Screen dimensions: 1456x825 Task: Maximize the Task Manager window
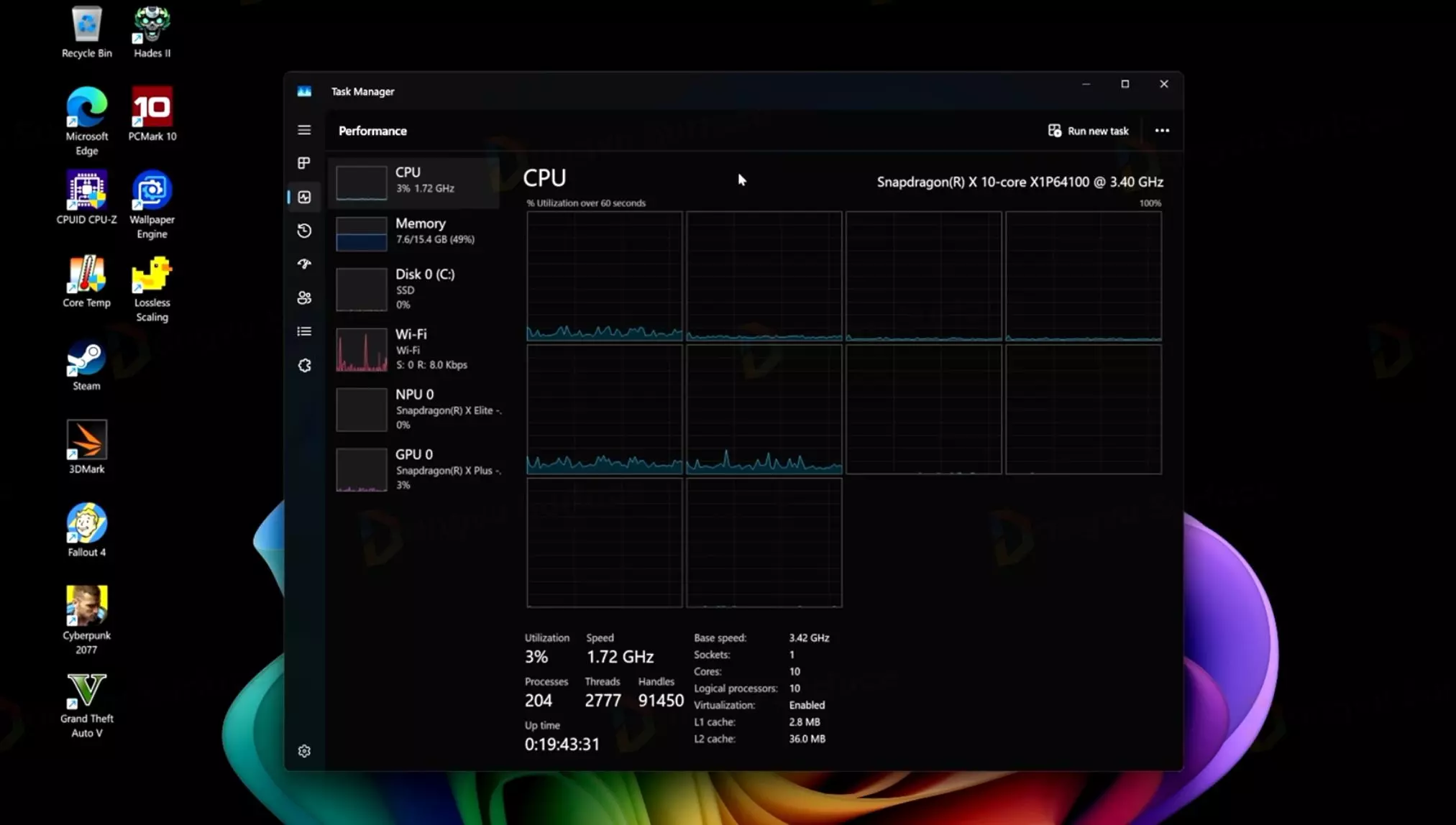[1125, 84]
